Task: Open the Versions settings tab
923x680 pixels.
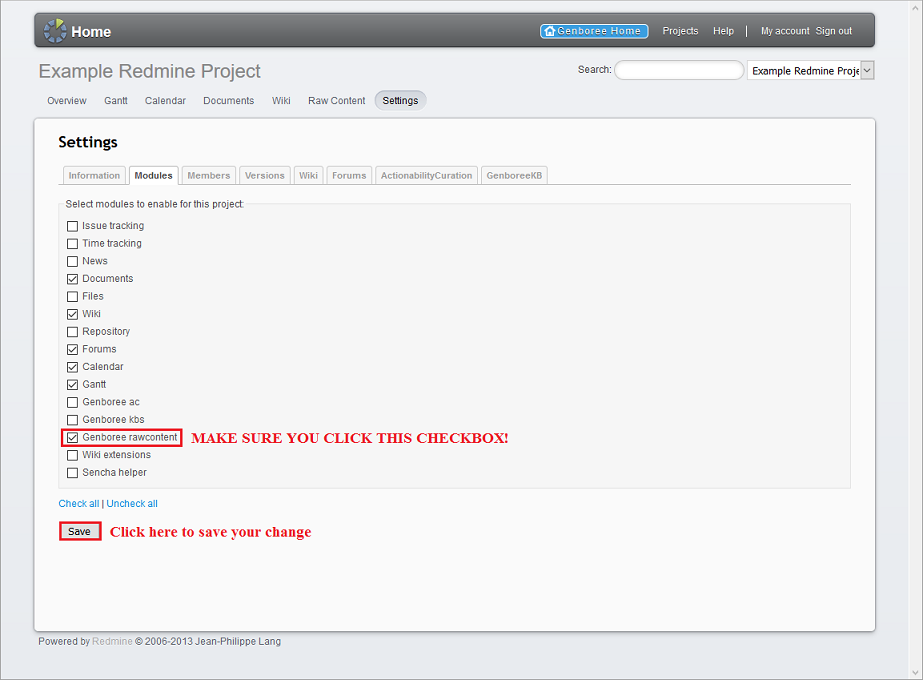Action: pos(264,176)
